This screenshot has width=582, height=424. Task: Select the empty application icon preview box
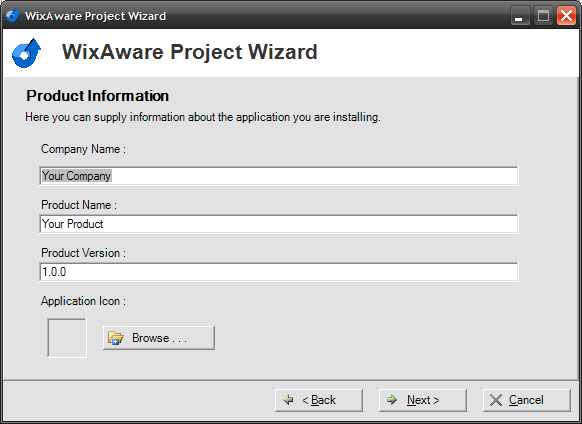point(67,338)
